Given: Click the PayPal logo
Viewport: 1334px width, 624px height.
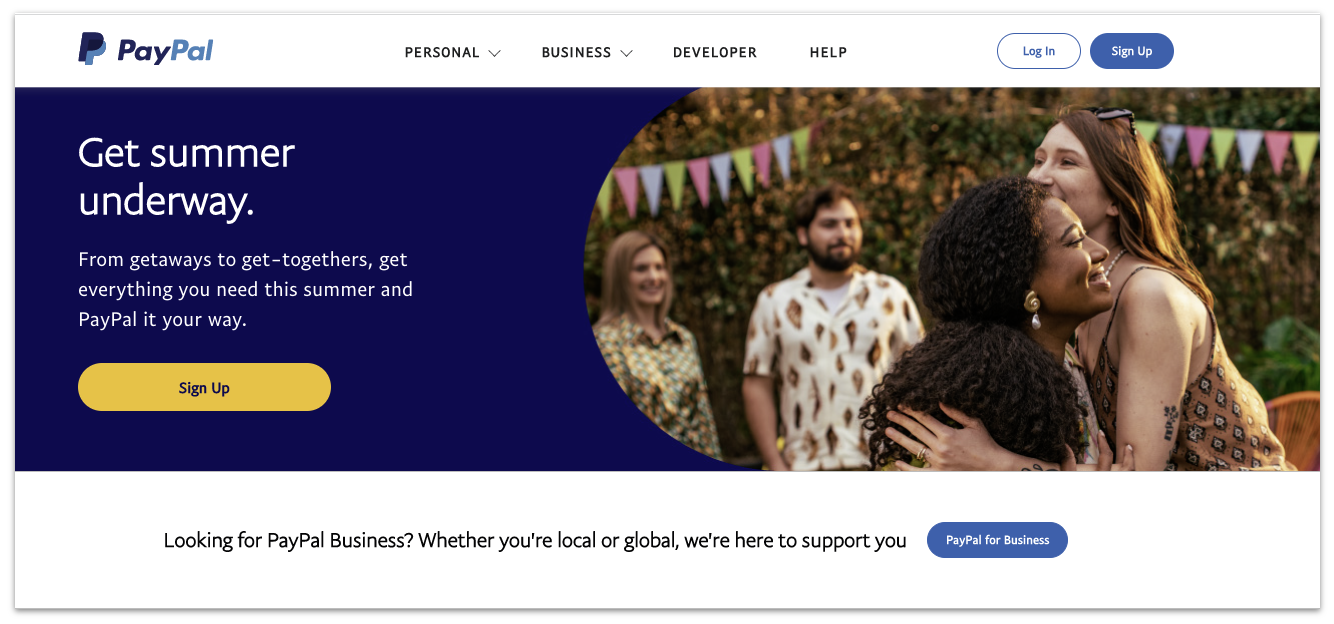Looking at the screenshot, I should tap(146, 48).
